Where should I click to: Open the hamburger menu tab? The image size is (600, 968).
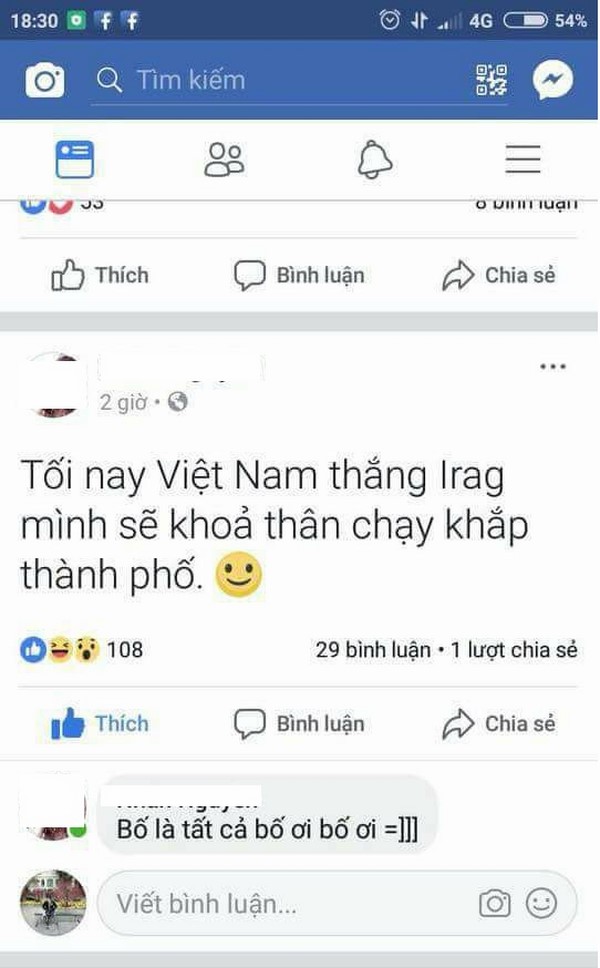pos(523,159)
